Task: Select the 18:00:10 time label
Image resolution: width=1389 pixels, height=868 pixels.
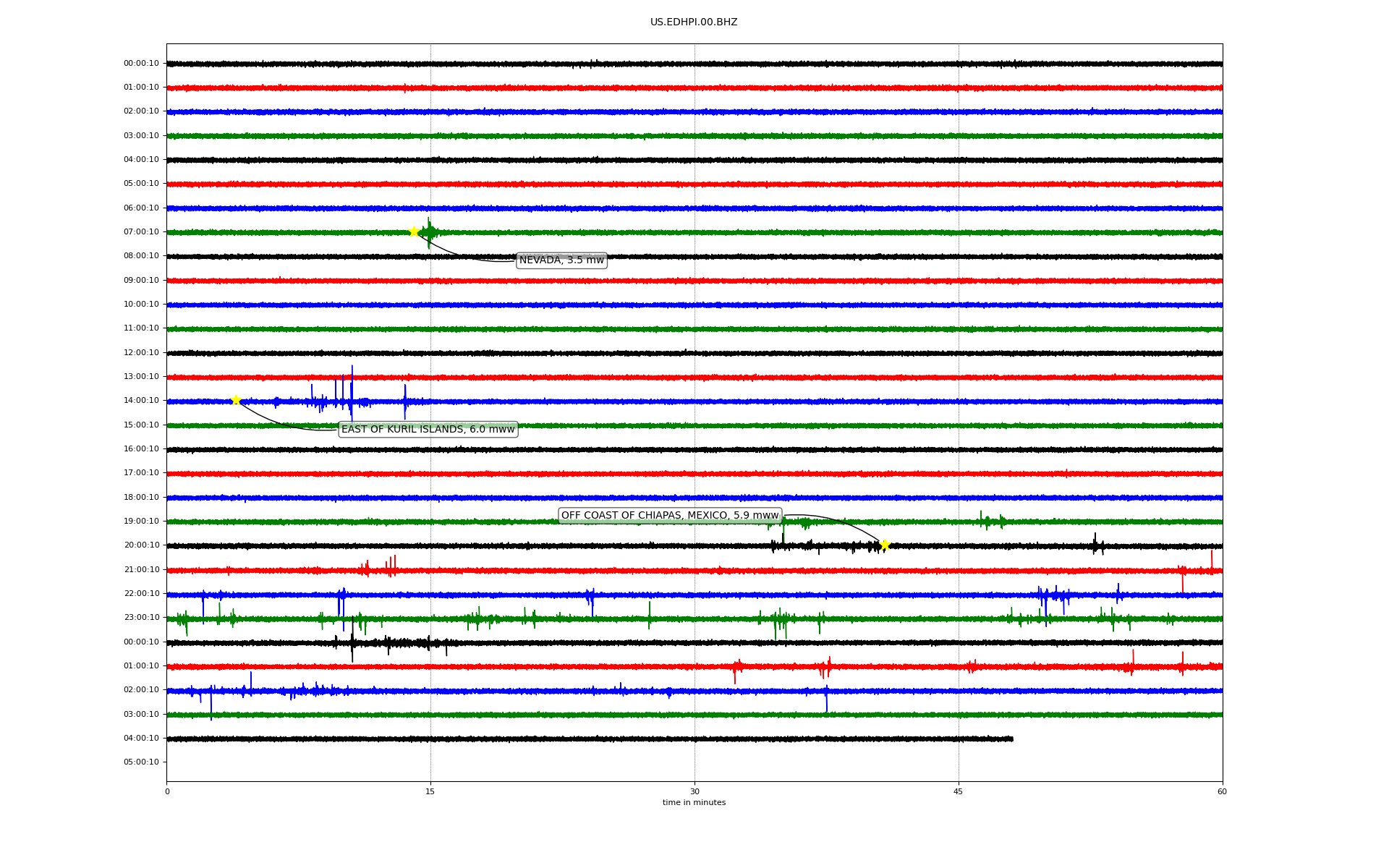Action: [x=141, y=498]
